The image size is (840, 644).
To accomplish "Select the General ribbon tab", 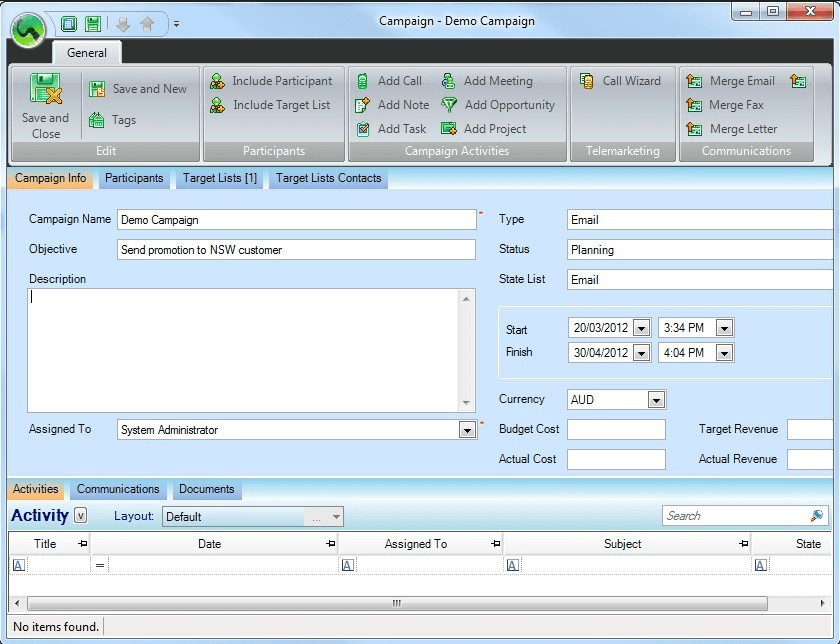I will tap(87, 53).
